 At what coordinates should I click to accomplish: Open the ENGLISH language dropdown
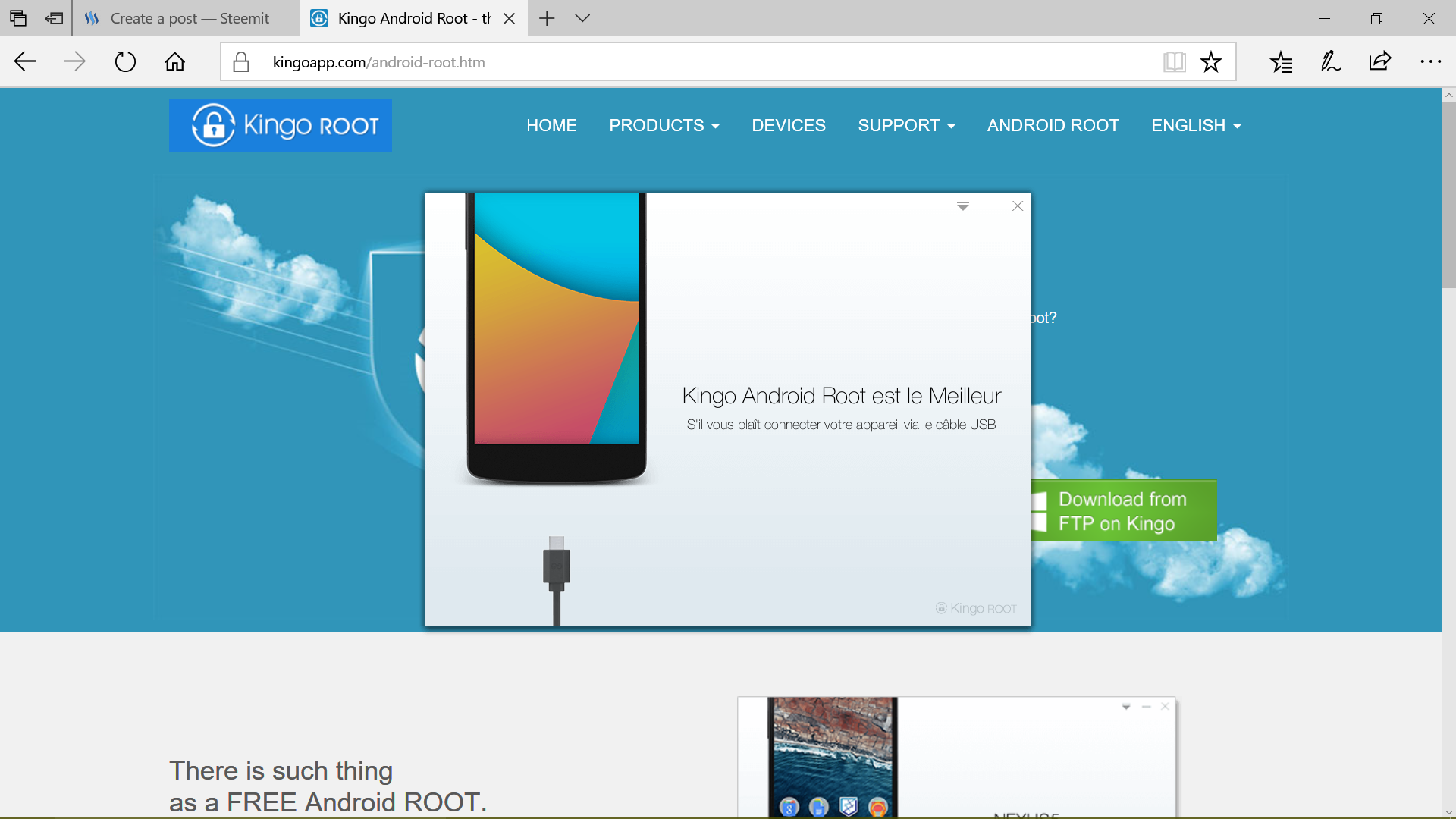(x=1196, y=126)
